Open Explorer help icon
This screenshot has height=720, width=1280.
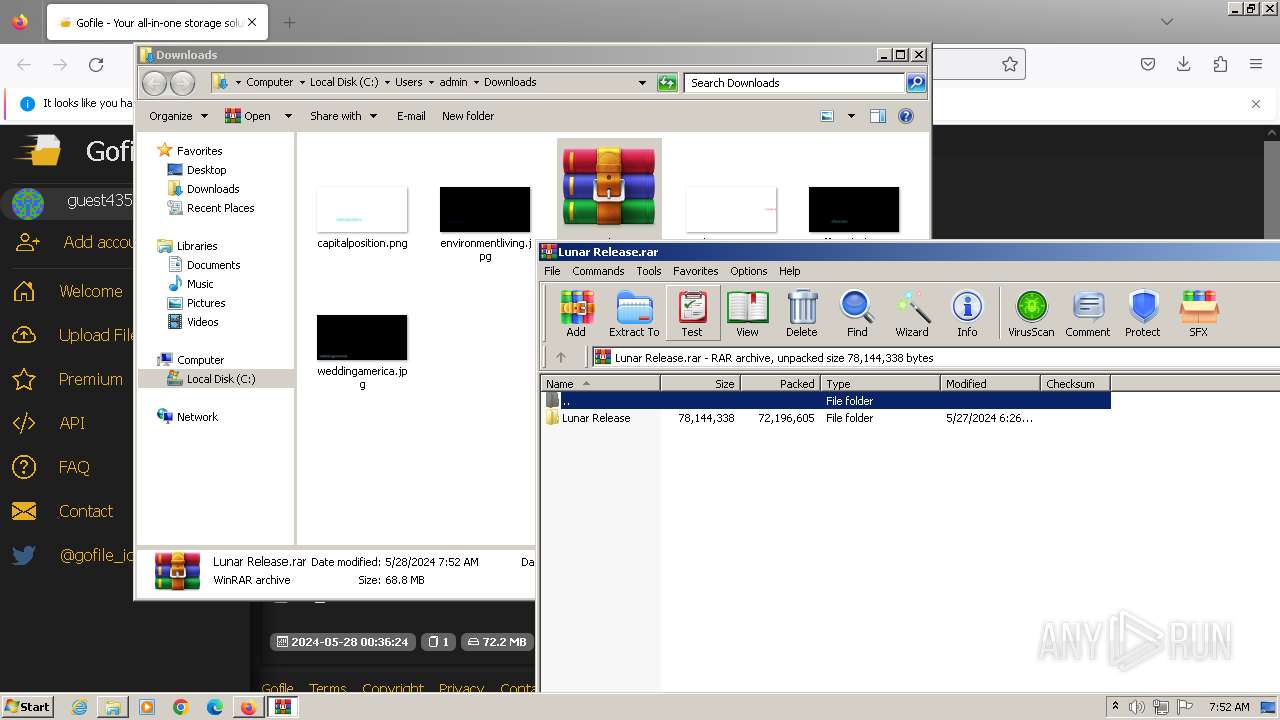coord(906,116)
